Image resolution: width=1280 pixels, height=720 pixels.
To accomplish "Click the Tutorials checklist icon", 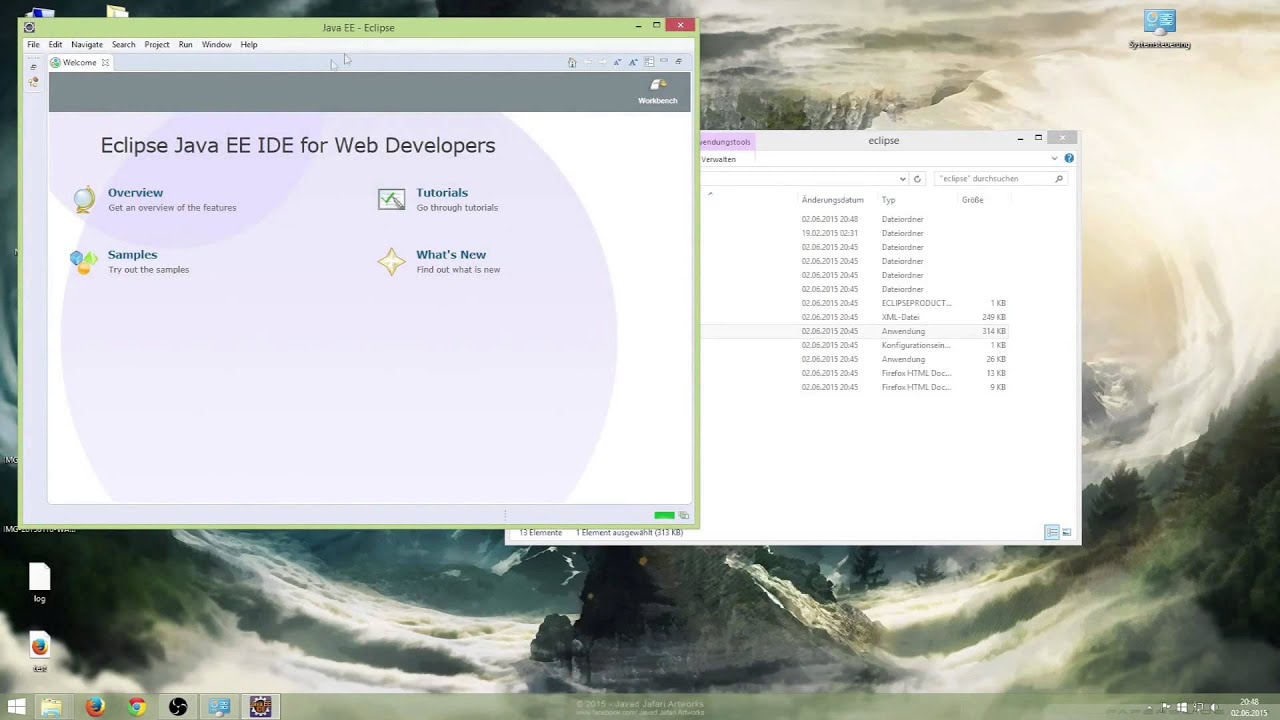I will point(391,199).
